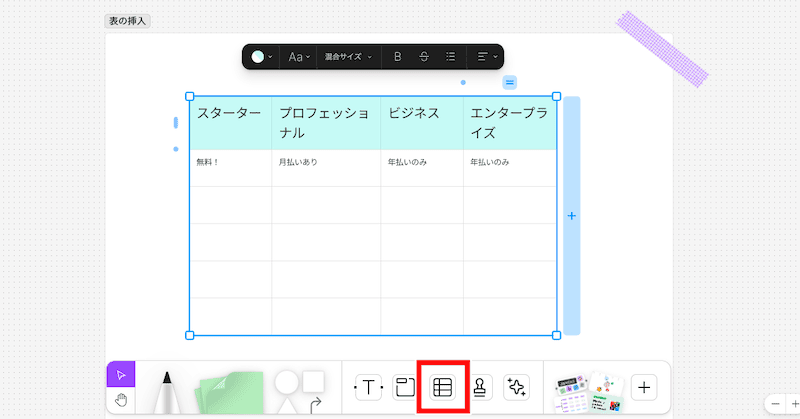Select the Hand tool

point(120,401)
